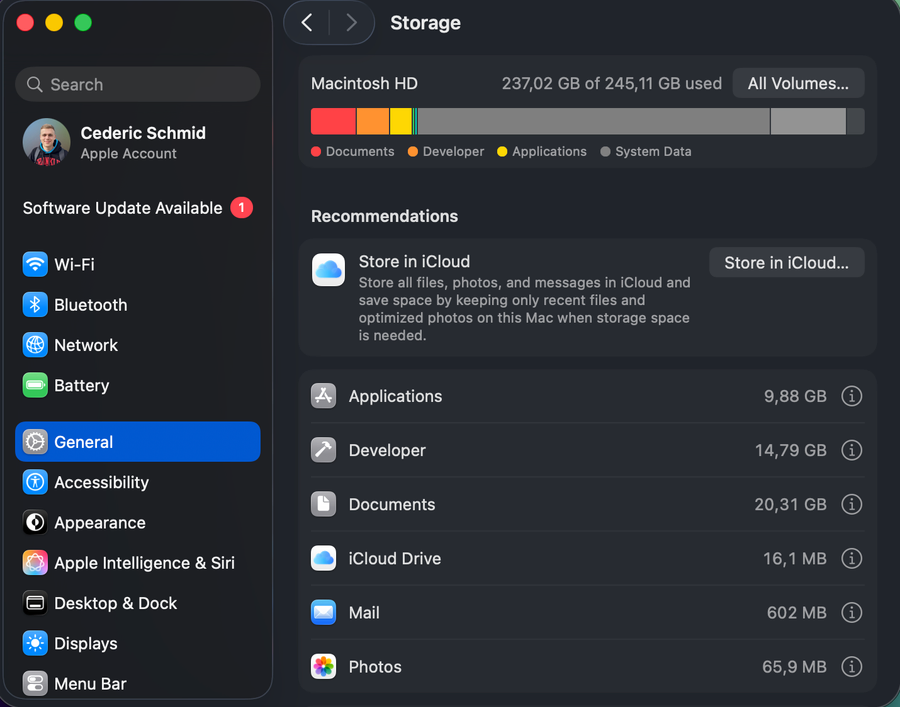Click the Macintosh HD label

pyautogui.click(x=364, y=83)
